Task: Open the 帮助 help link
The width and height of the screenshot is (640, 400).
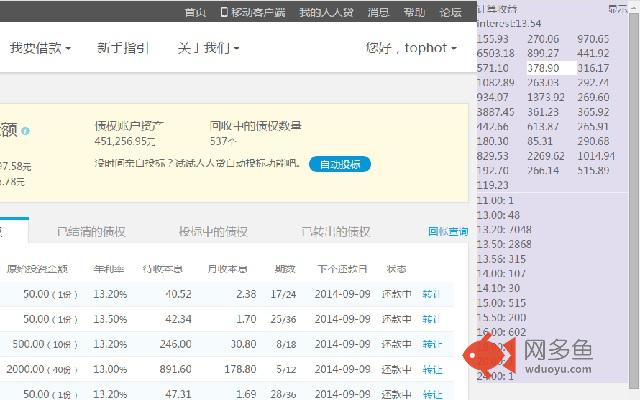Action: tap(414, 12)
